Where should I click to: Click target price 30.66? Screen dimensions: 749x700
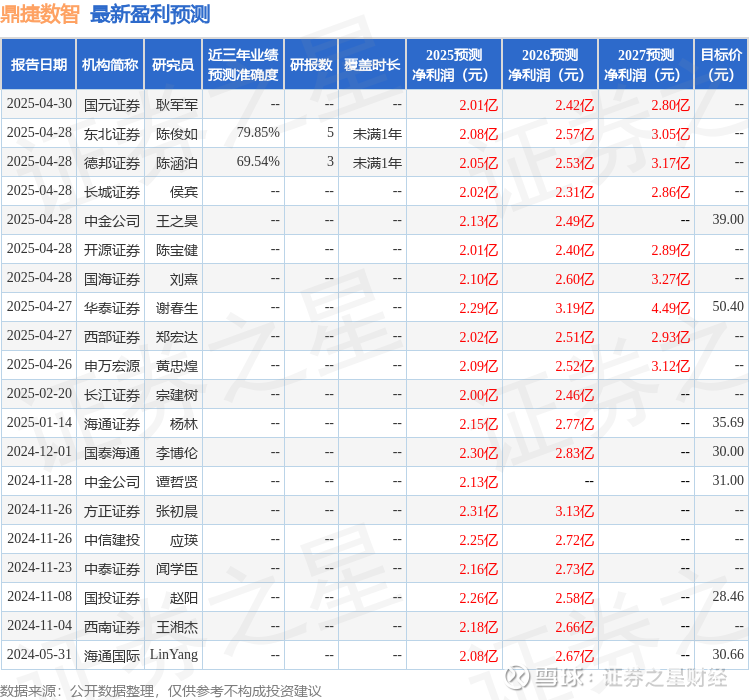point(728,654)
